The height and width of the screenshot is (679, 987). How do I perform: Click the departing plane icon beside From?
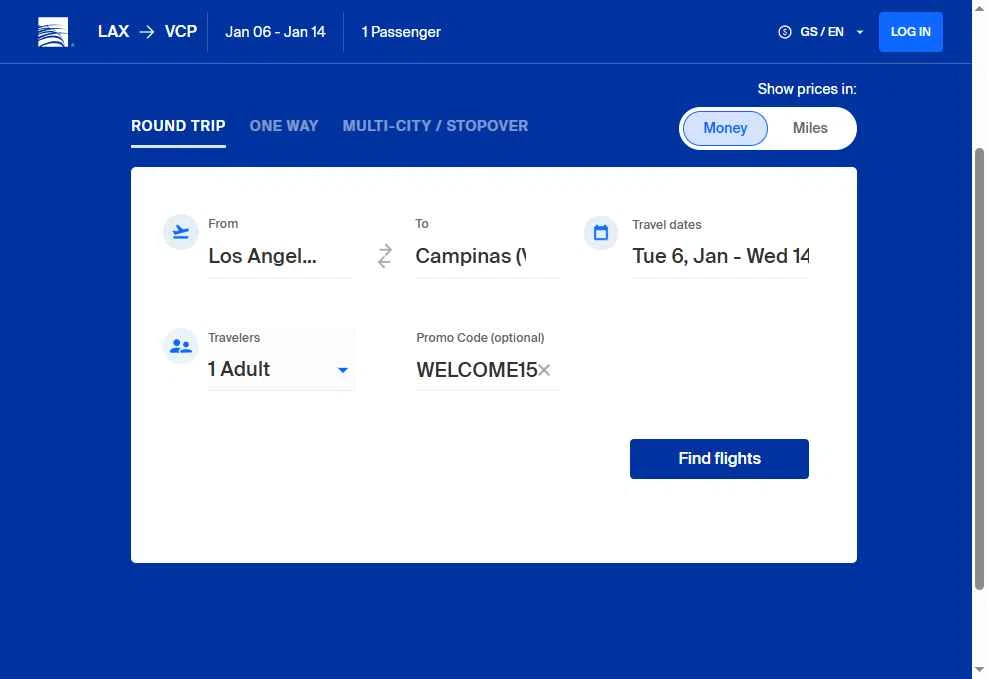pos(181,232)
